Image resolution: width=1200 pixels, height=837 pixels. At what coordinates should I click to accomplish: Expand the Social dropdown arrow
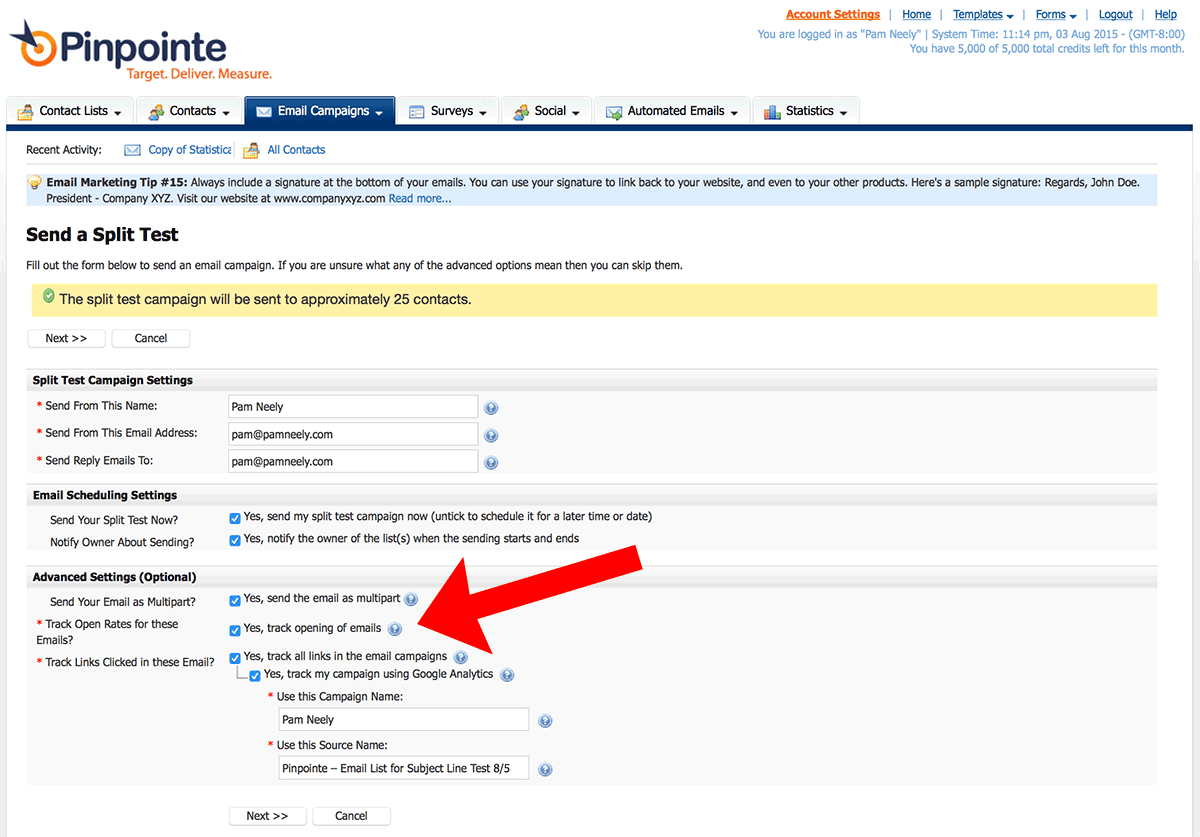click(576, 114)
